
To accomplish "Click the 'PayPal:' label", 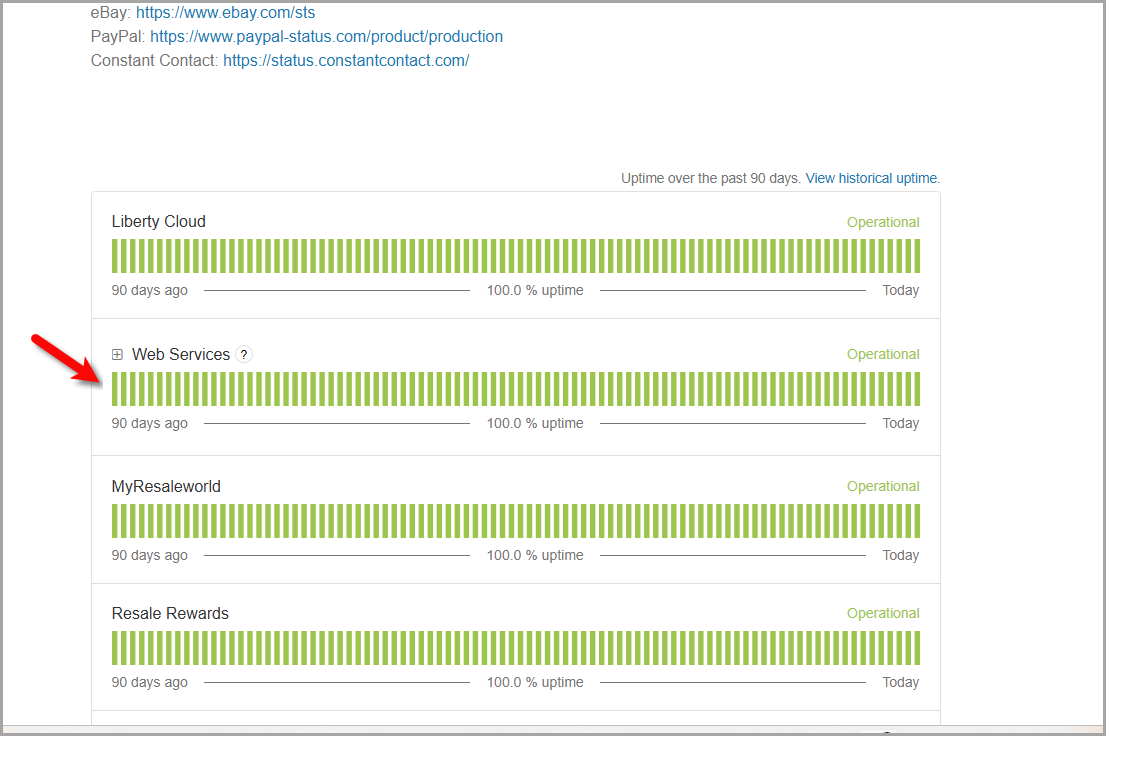I will tap(118, 37).
